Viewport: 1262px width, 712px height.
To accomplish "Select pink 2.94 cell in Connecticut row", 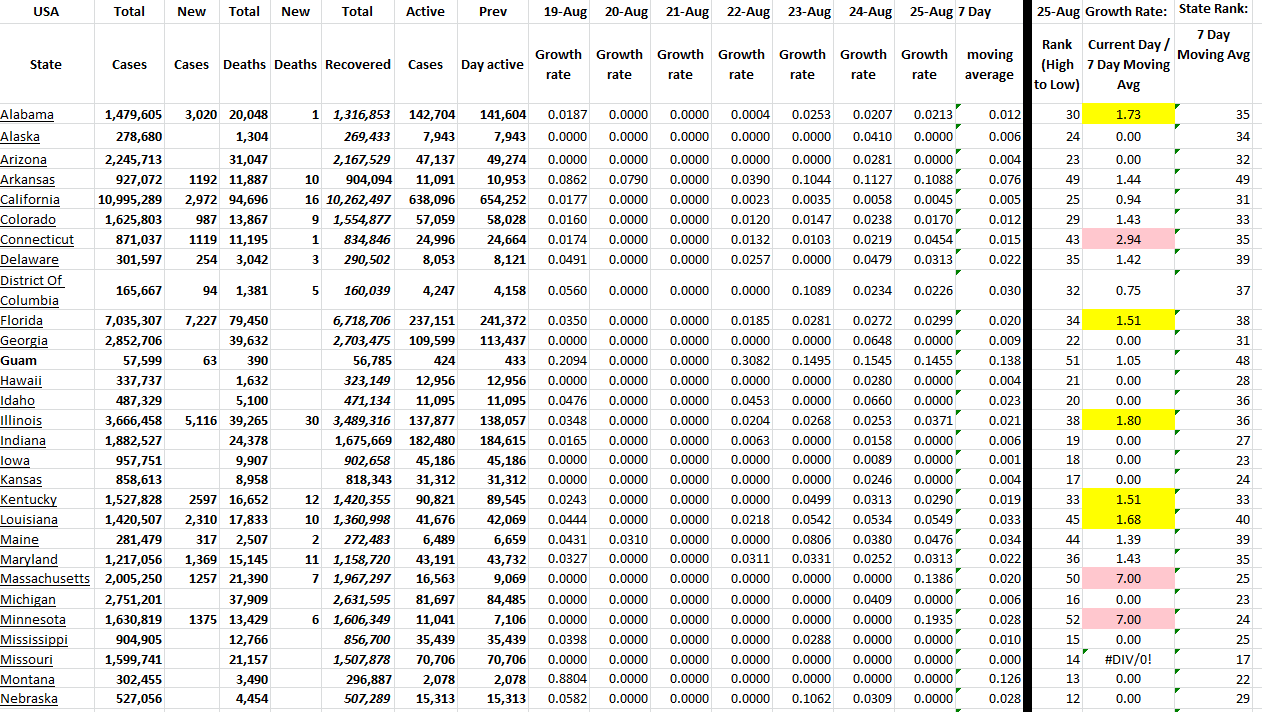I will [1128, 239].
